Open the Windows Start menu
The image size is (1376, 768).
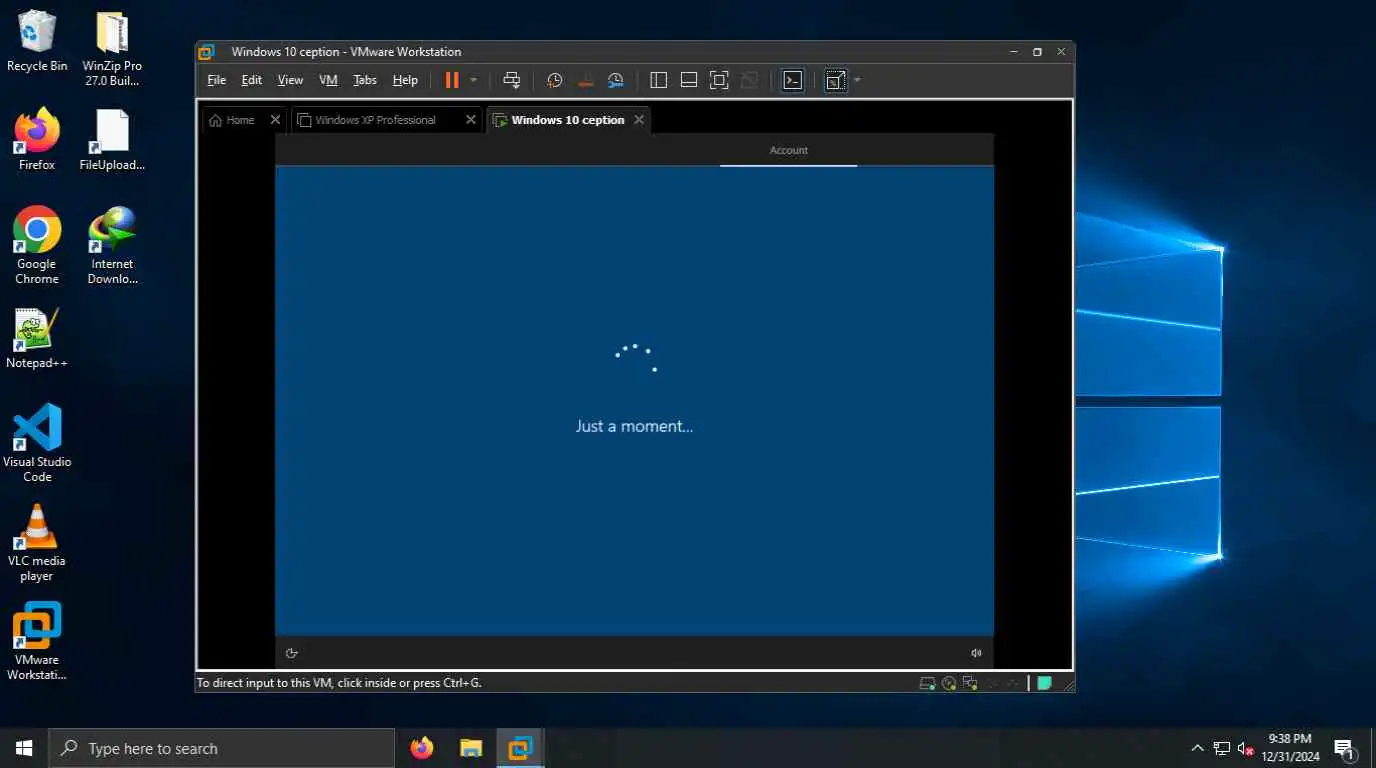tap(24, 748)
